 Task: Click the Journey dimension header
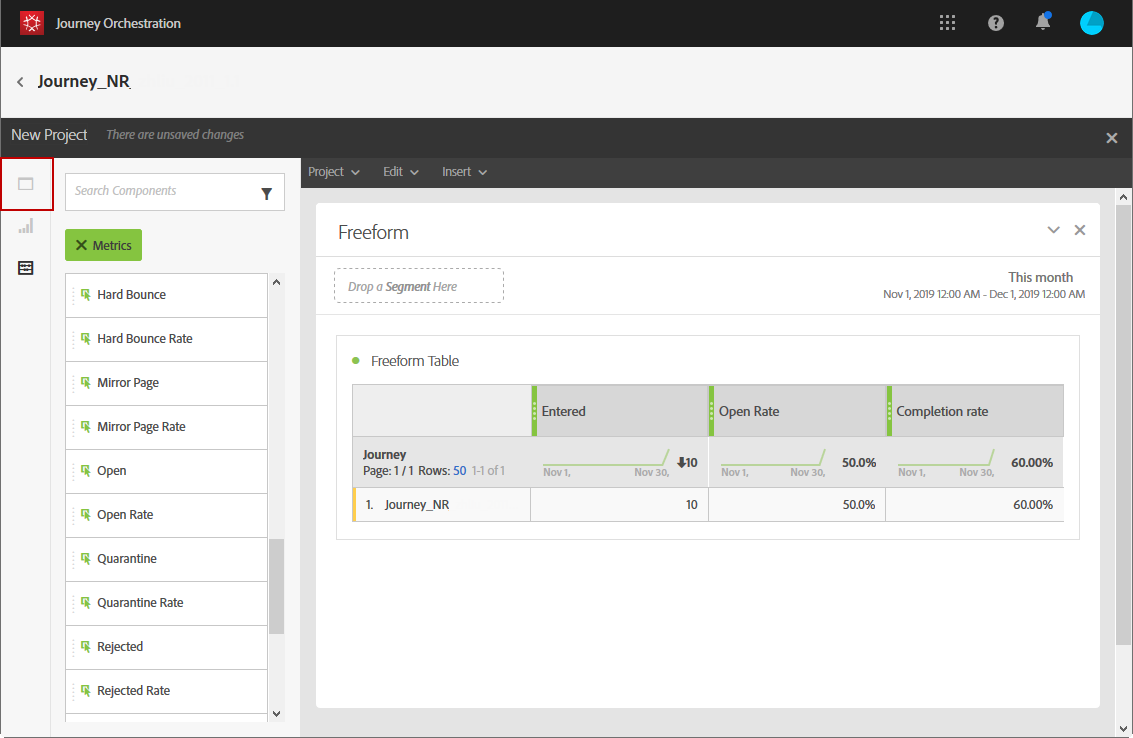coord(384,455)
